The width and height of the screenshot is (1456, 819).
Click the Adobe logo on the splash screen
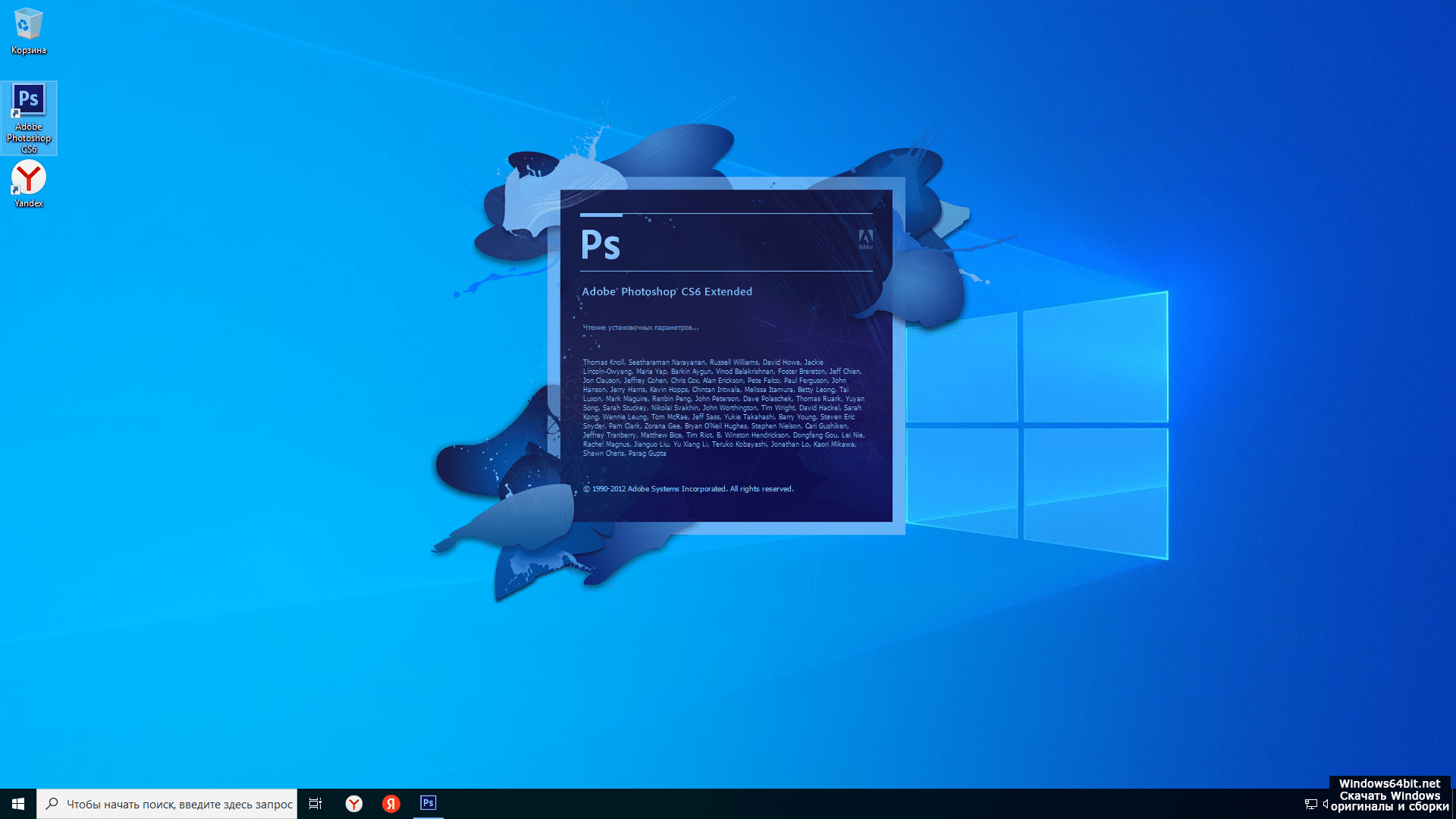coord(865,240)
